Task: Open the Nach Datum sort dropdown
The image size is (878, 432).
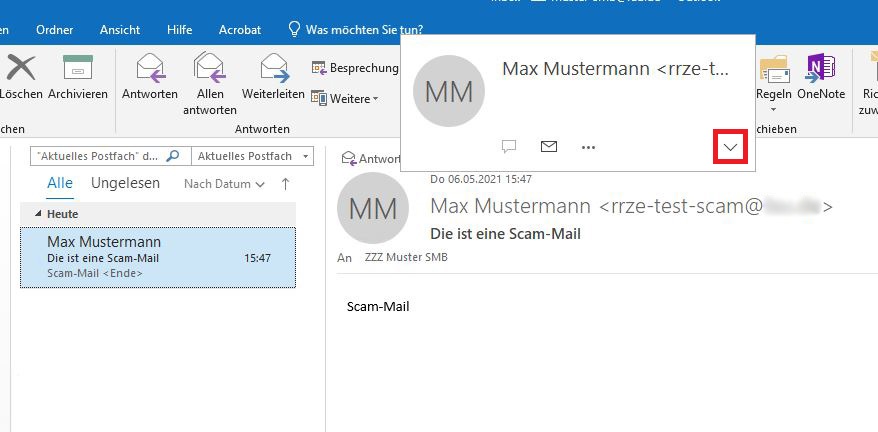Action: click(224, 184)
